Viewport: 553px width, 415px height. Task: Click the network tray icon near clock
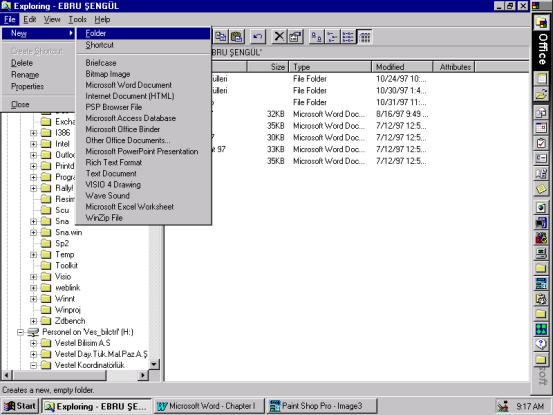point(503,407)
